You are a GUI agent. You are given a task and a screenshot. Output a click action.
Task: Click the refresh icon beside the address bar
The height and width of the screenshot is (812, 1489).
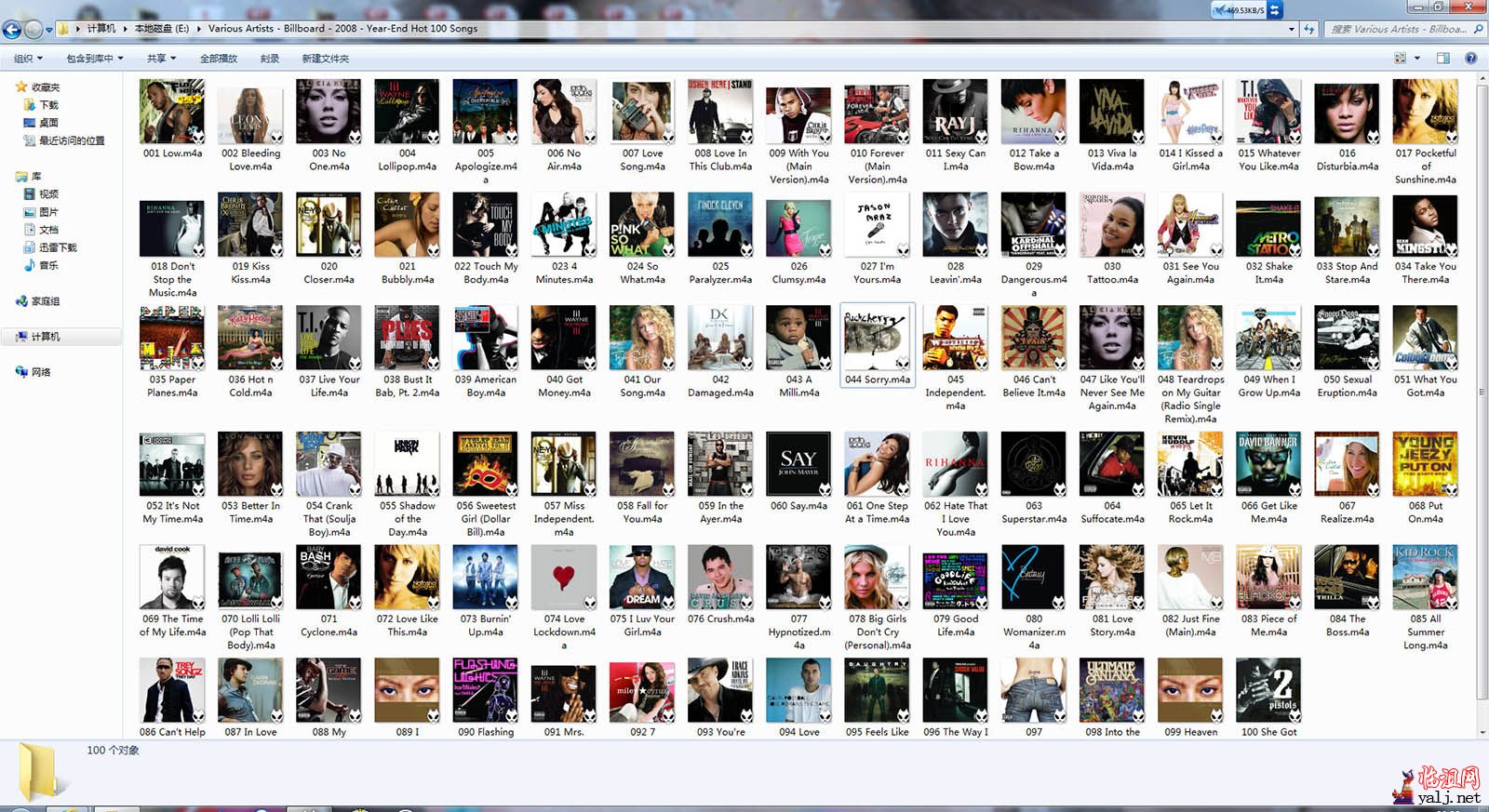1308,29
